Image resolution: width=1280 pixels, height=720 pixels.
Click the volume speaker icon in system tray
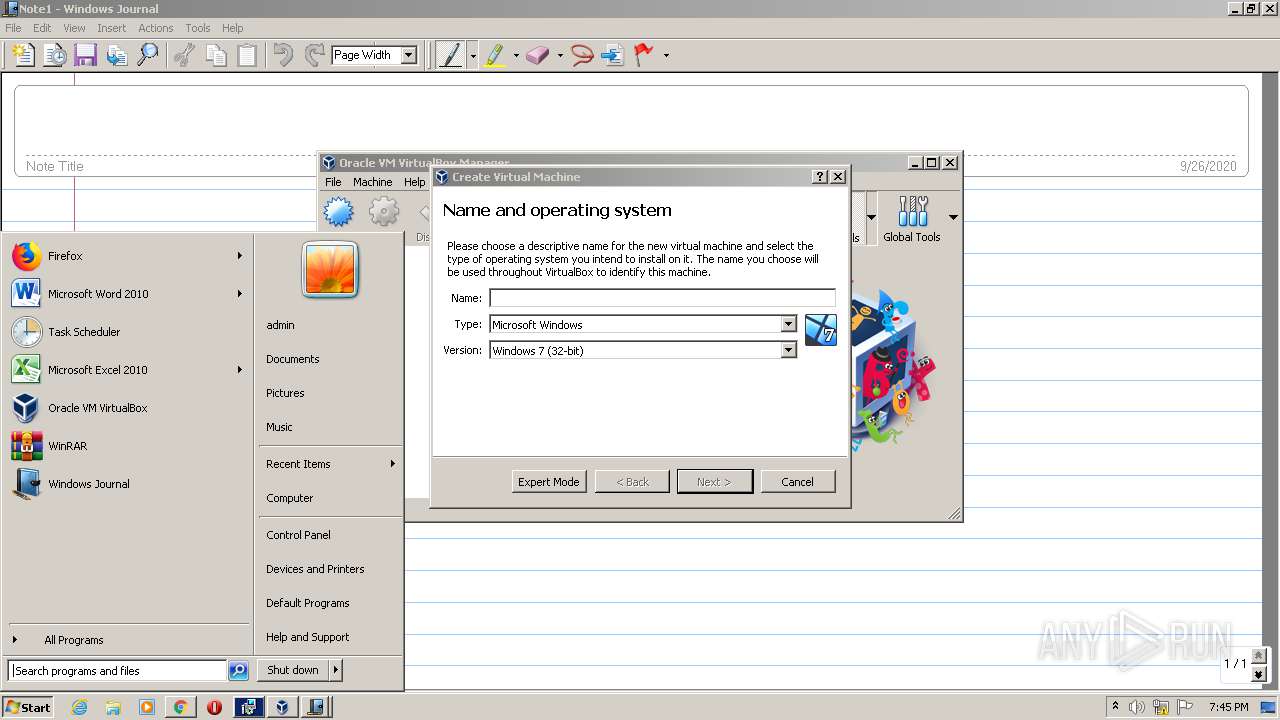[x=1137, y=707]
